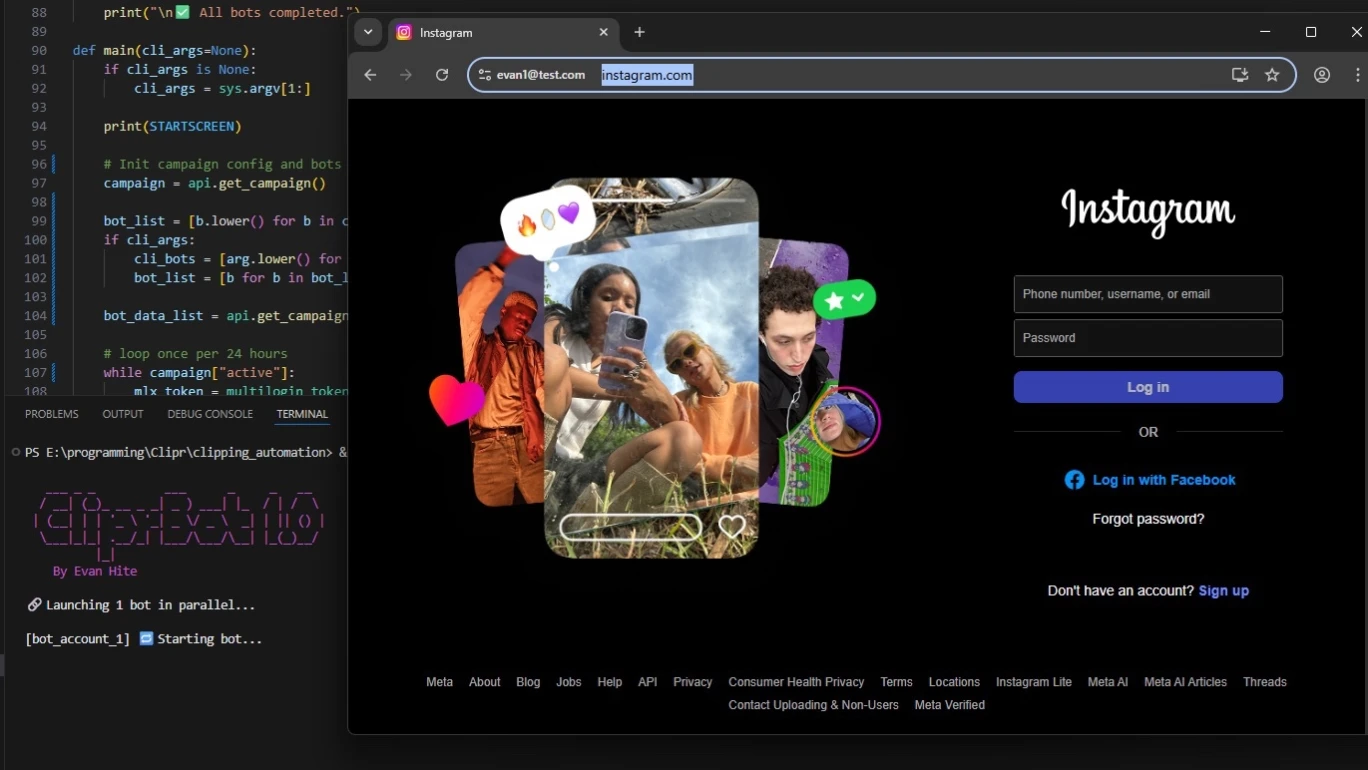The image size is (1368, 770).
Task: Click Forgot password?
Action: coord(1148,519)
